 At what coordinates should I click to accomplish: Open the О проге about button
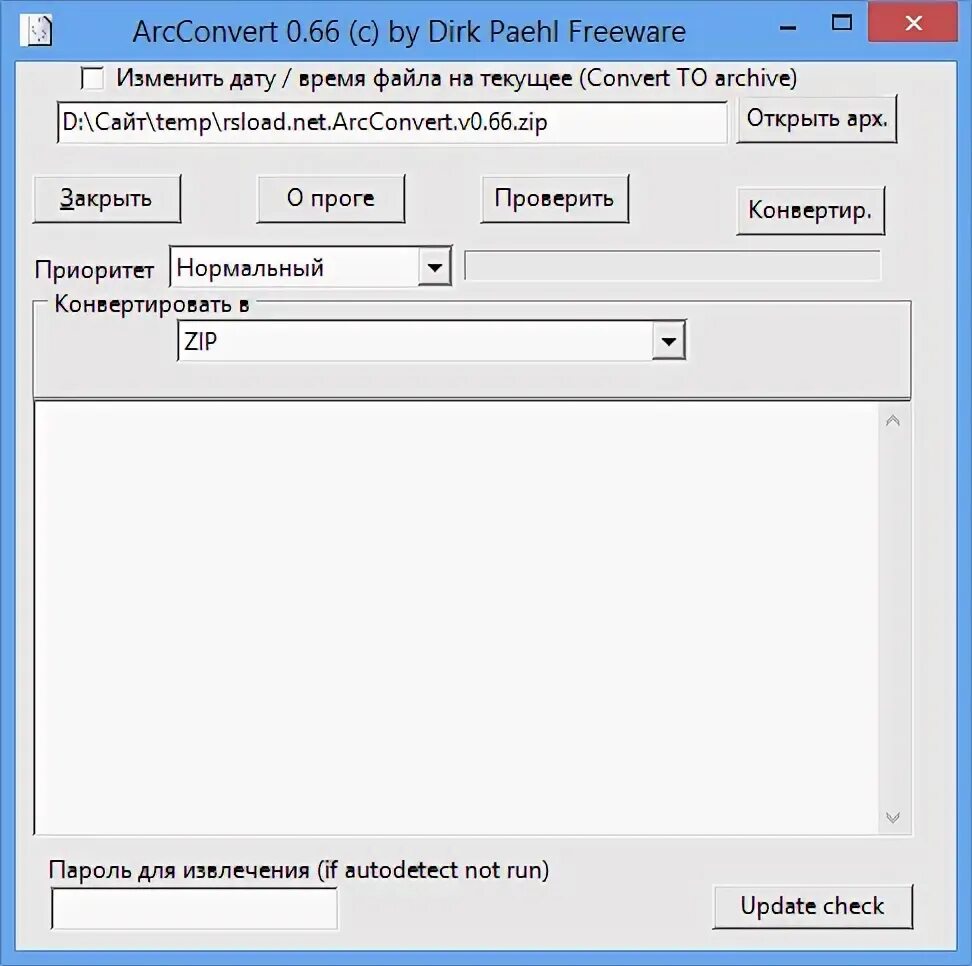330,198
